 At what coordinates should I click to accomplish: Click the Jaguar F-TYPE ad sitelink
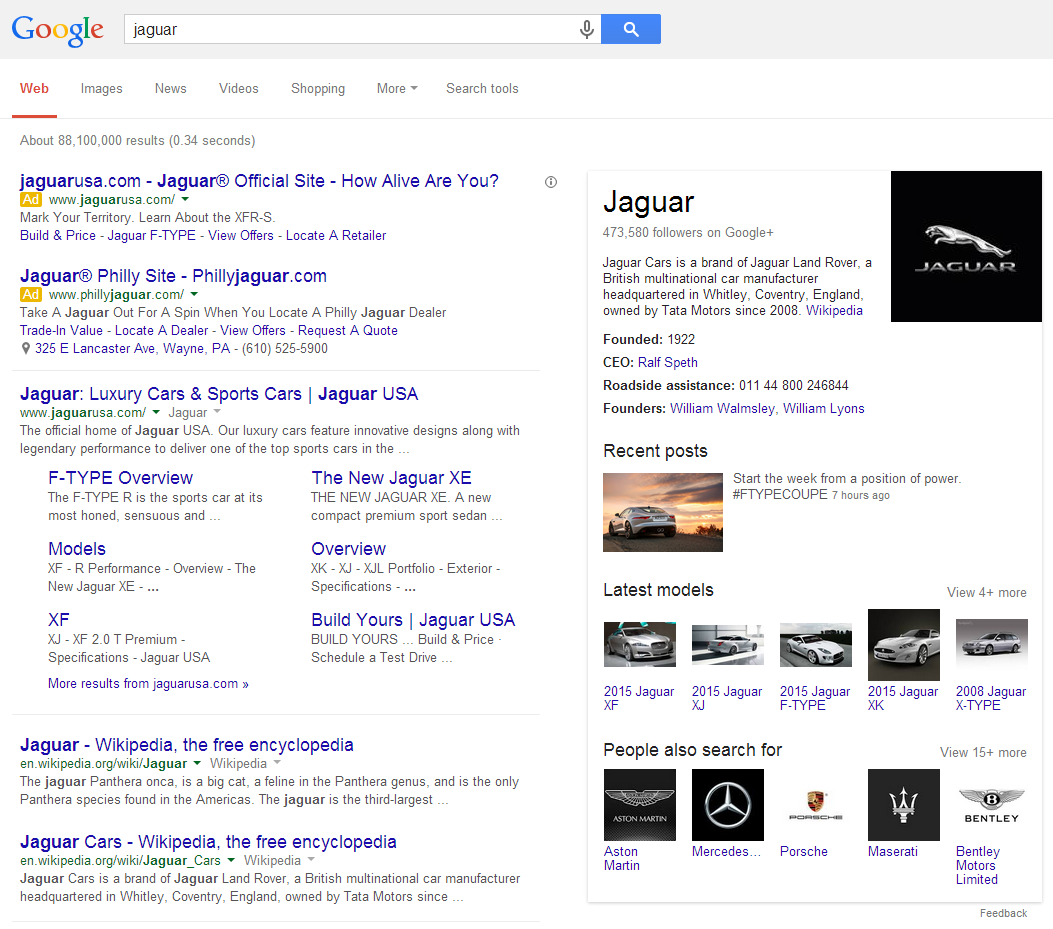click(x=152, y=236)
